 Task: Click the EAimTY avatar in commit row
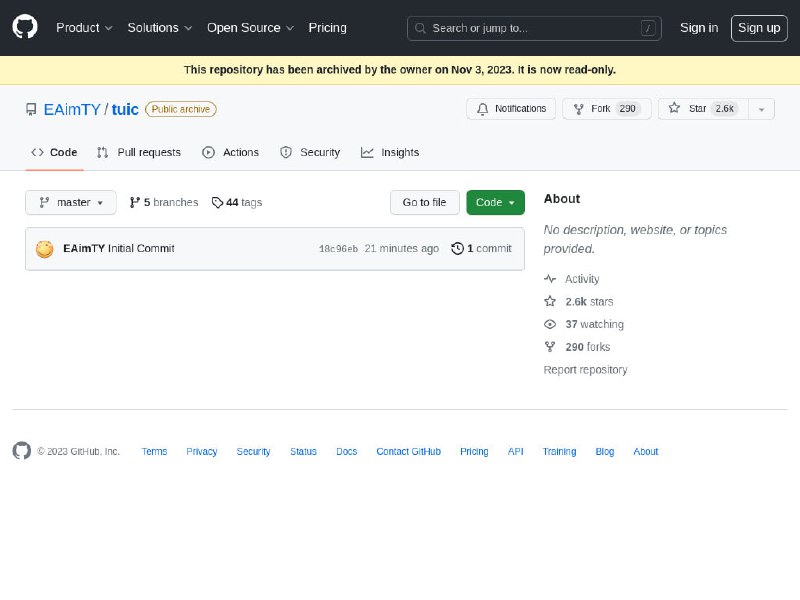click(x=44, y=249)
